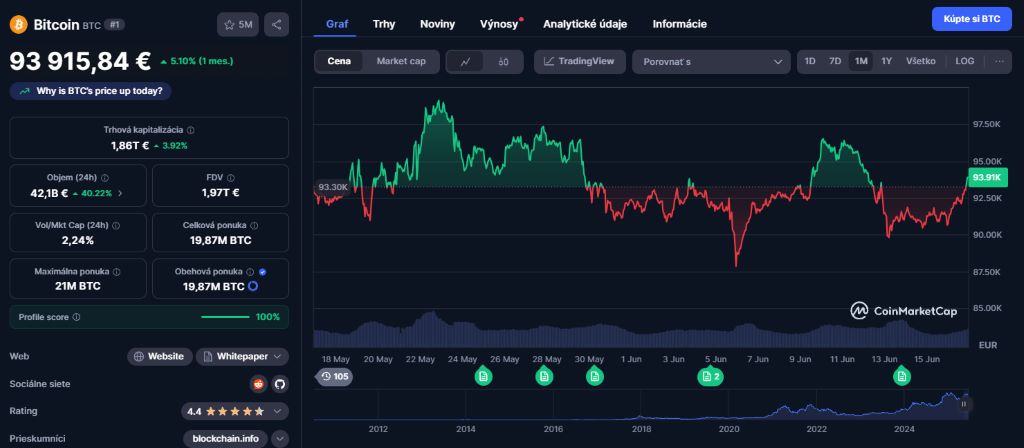This screenshot has height=448, width=1024.
Task: Click the share icon next to Bitcoin
Action: click(277, 24)
